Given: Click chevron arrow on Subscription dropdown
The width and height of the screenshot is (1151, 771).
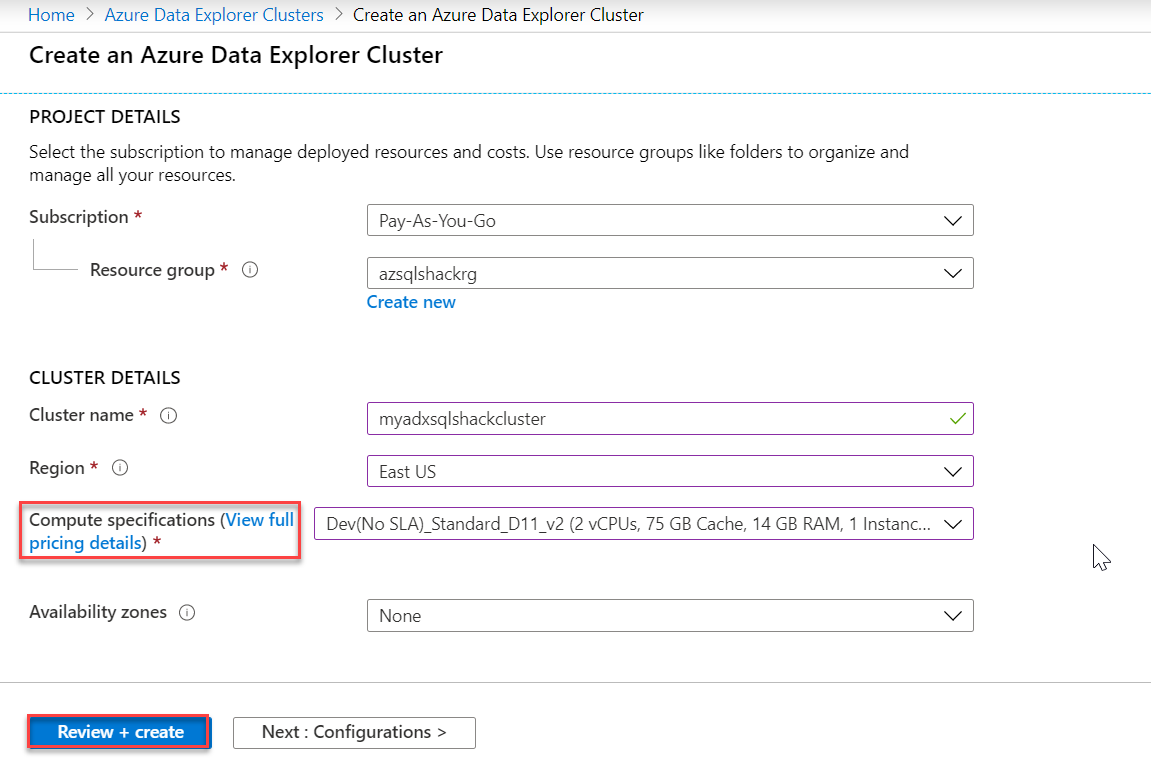Looking at the screenshot, I should pos(954,221).
